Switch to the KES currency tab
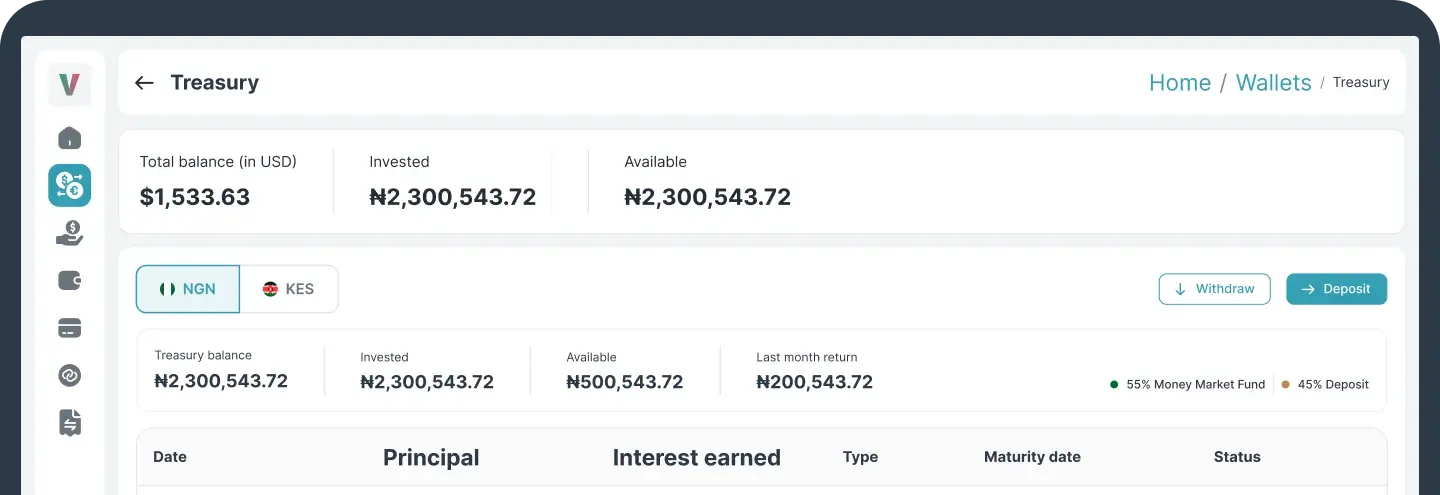 pyautogui.click(x=289, y=289)
